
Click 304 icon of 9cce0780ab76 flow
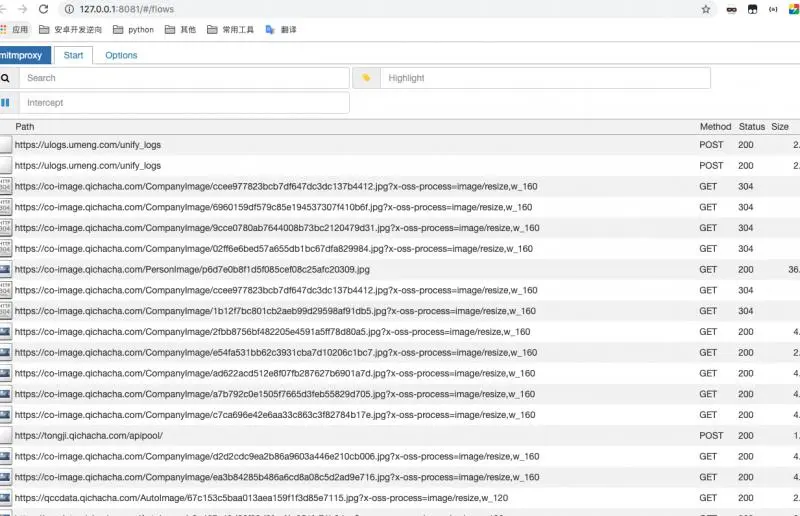tap(5, 228)
